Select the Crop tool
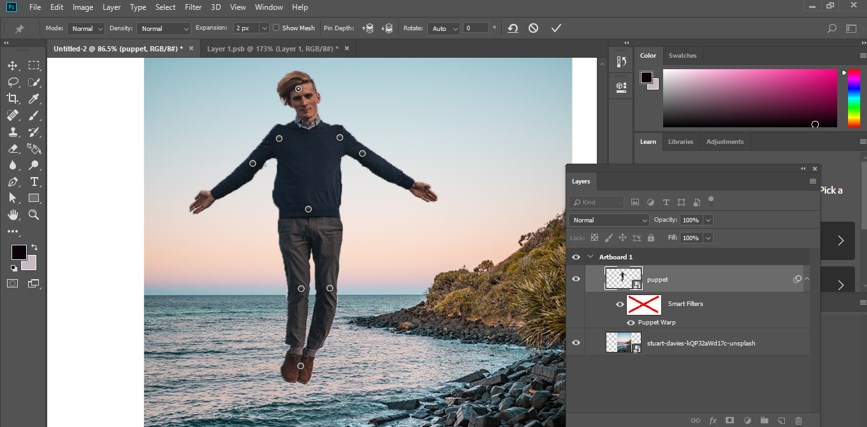The image size is (867, 427). pyautogui.click(x=13, y=98)
